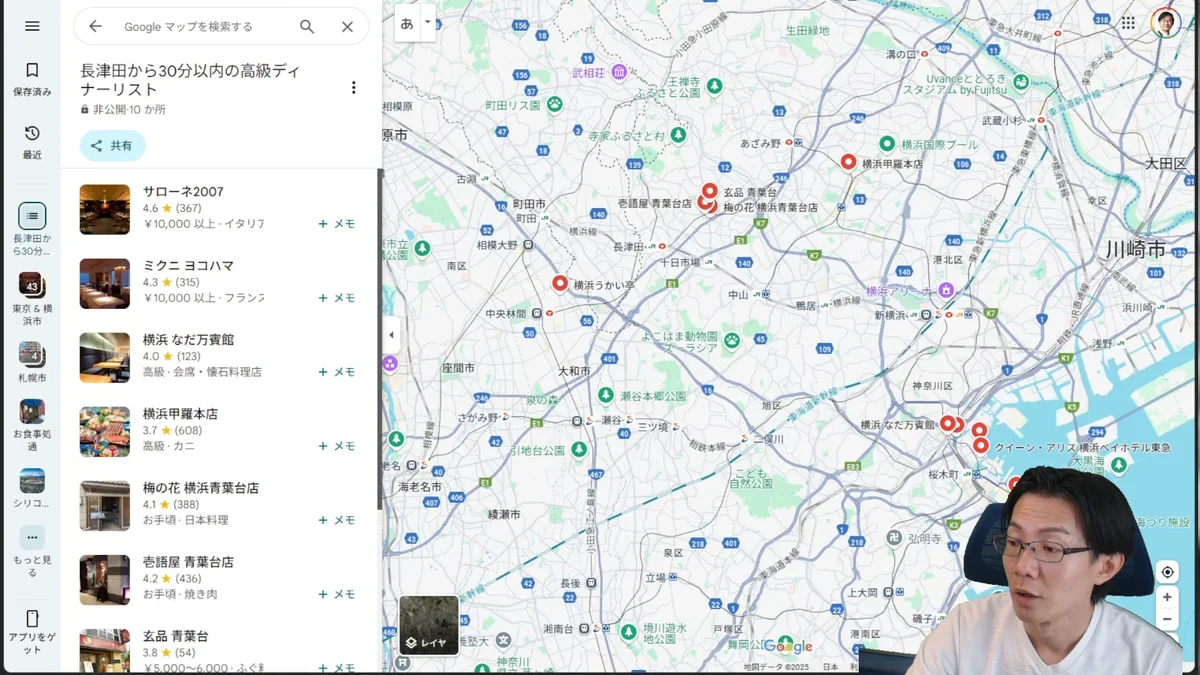Click the 横浜甲羅本店 red map pin

pos(848,161)
